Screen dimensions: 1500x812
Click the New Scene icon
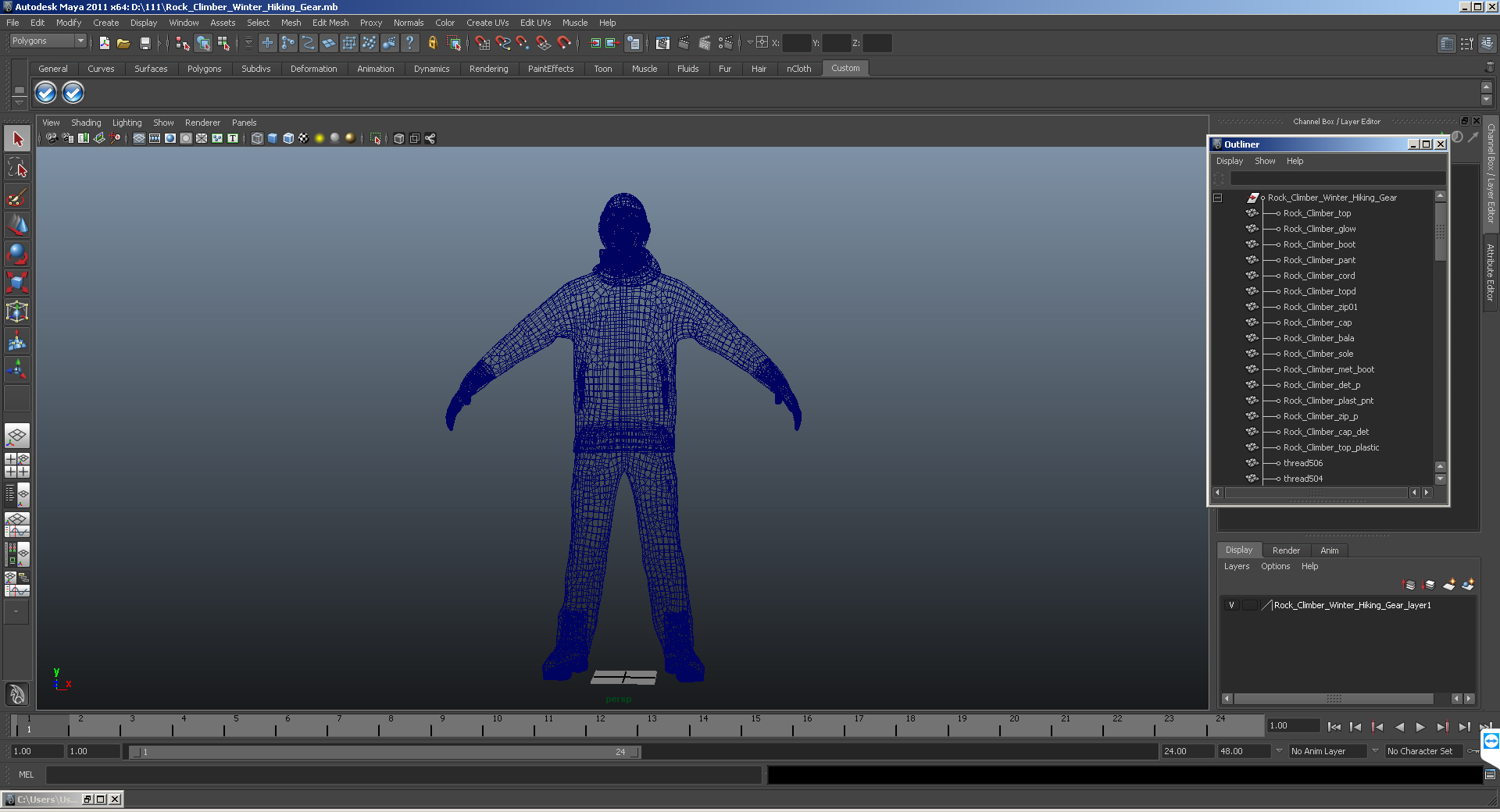pyautogui.click(x=104, y=43)
